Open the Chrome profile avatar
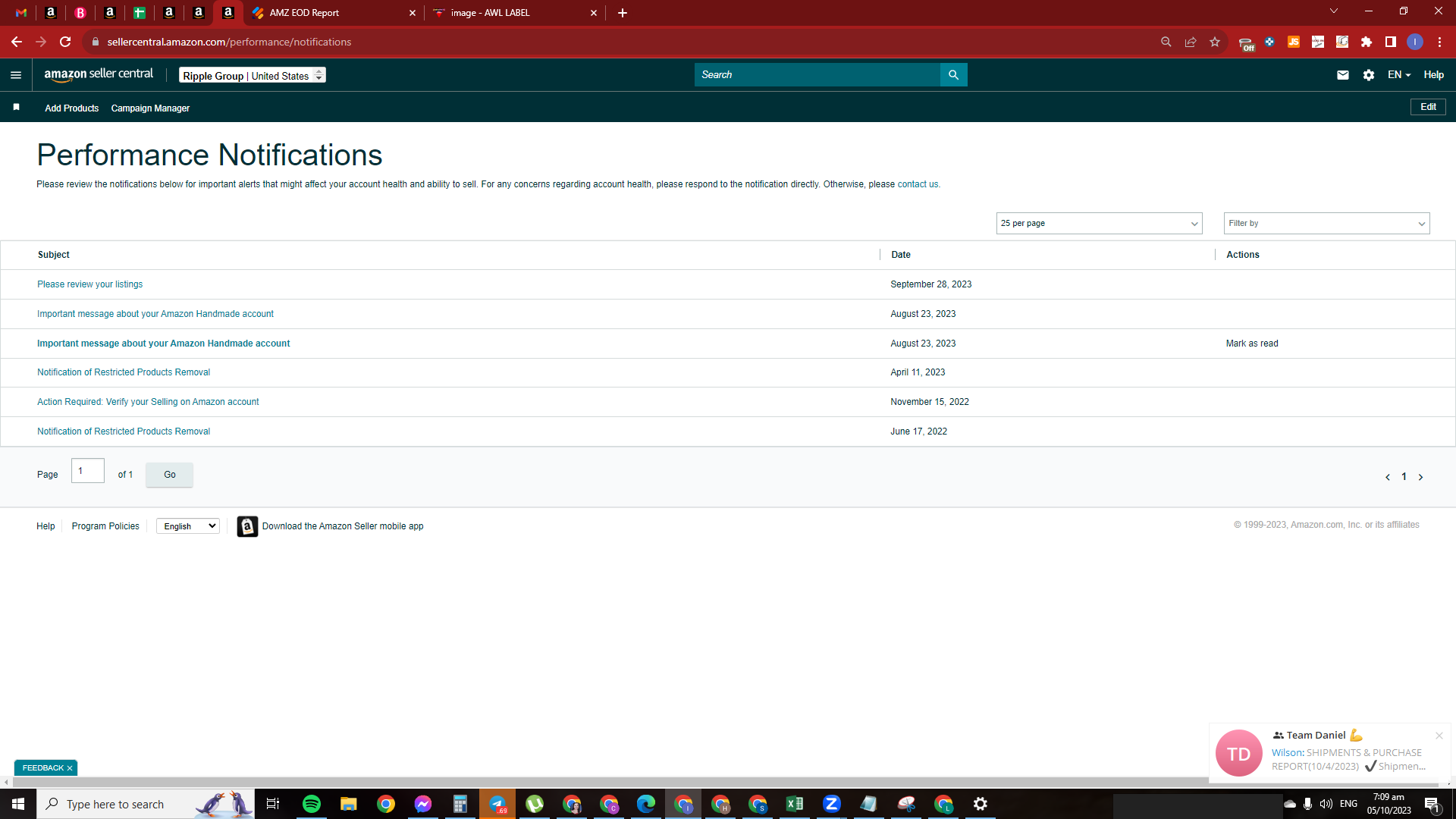 click(1415, 42)
